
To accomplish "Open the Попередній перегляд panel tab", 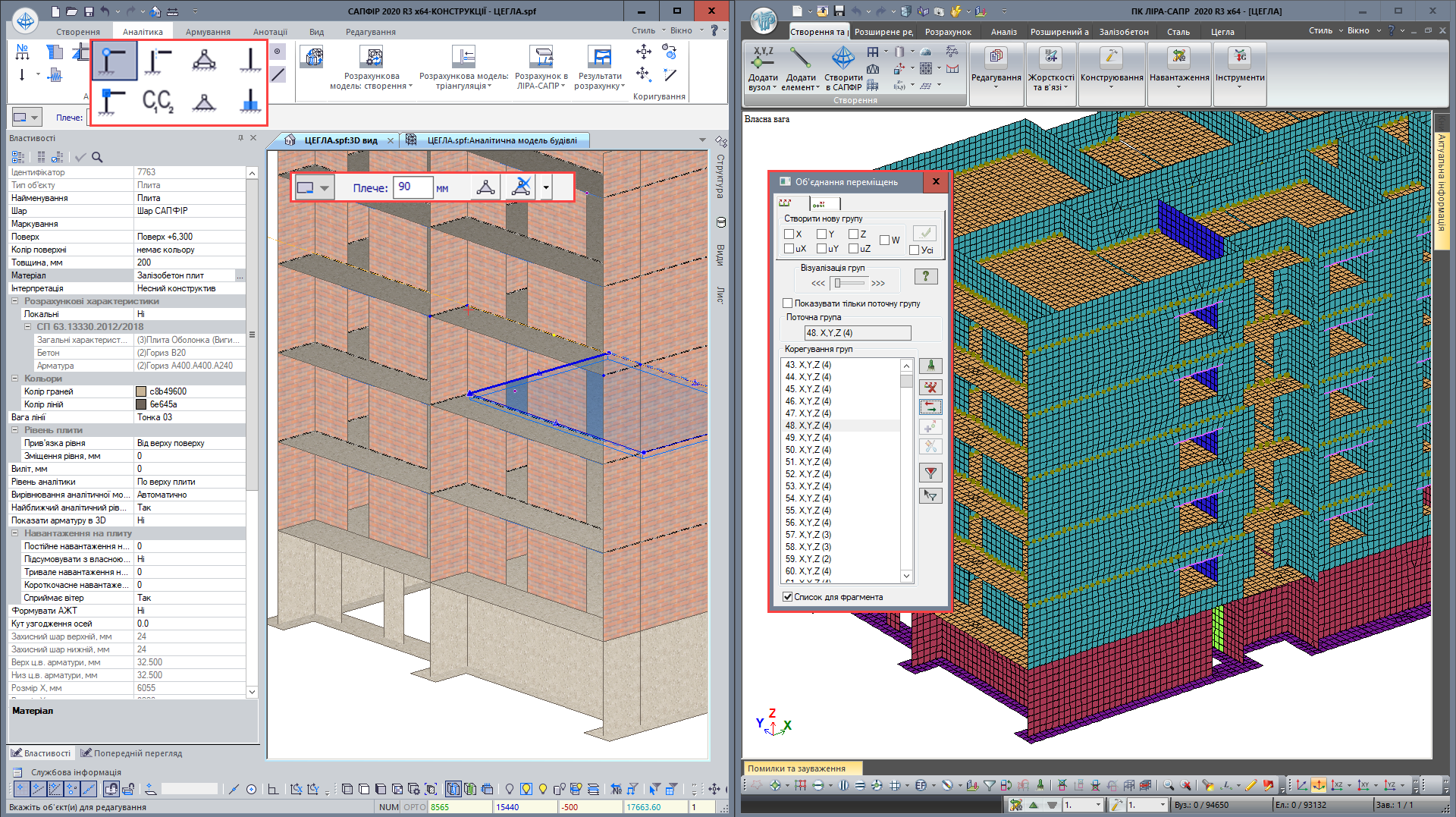I will tap(131, 753).
